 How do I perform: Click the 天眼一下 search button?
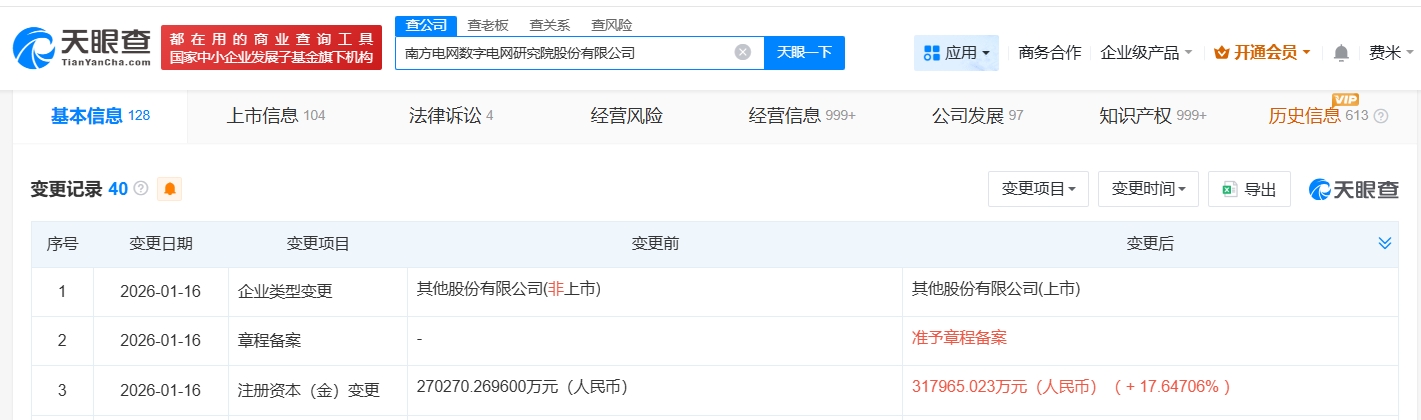(x=805, y=52)
